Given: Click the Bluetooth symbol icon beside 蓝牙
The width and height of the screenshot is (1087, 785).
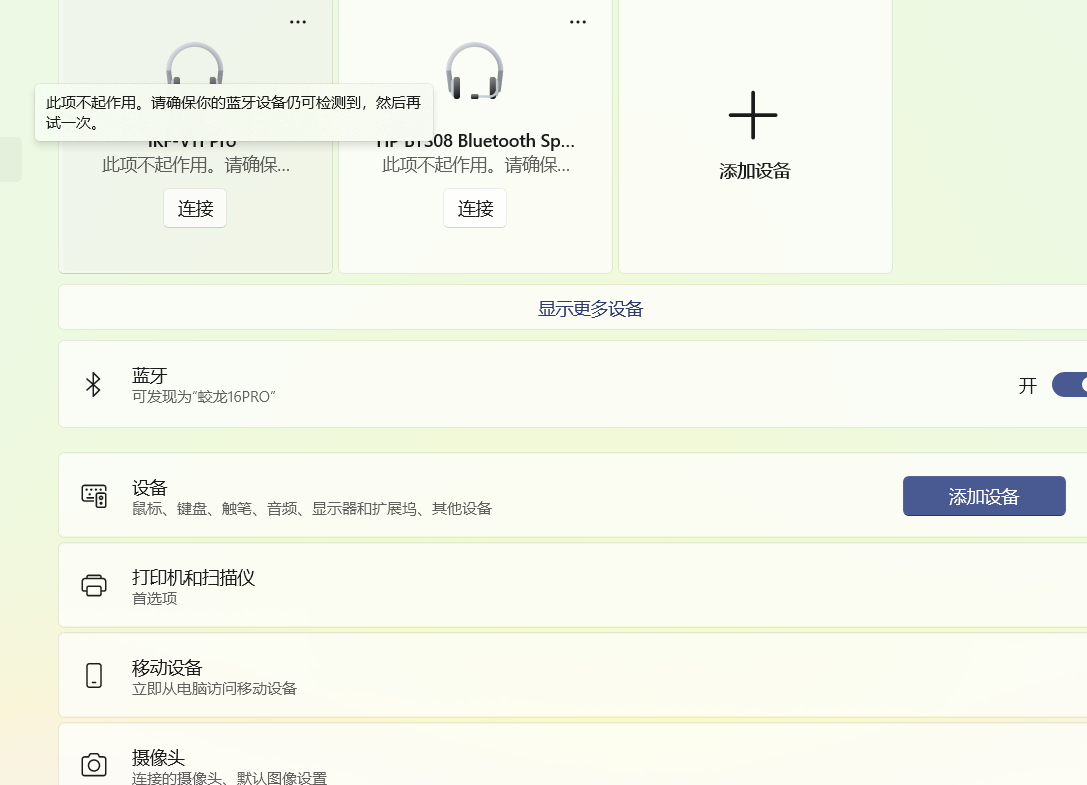Looking at the screenshot, I should [94, 384].
